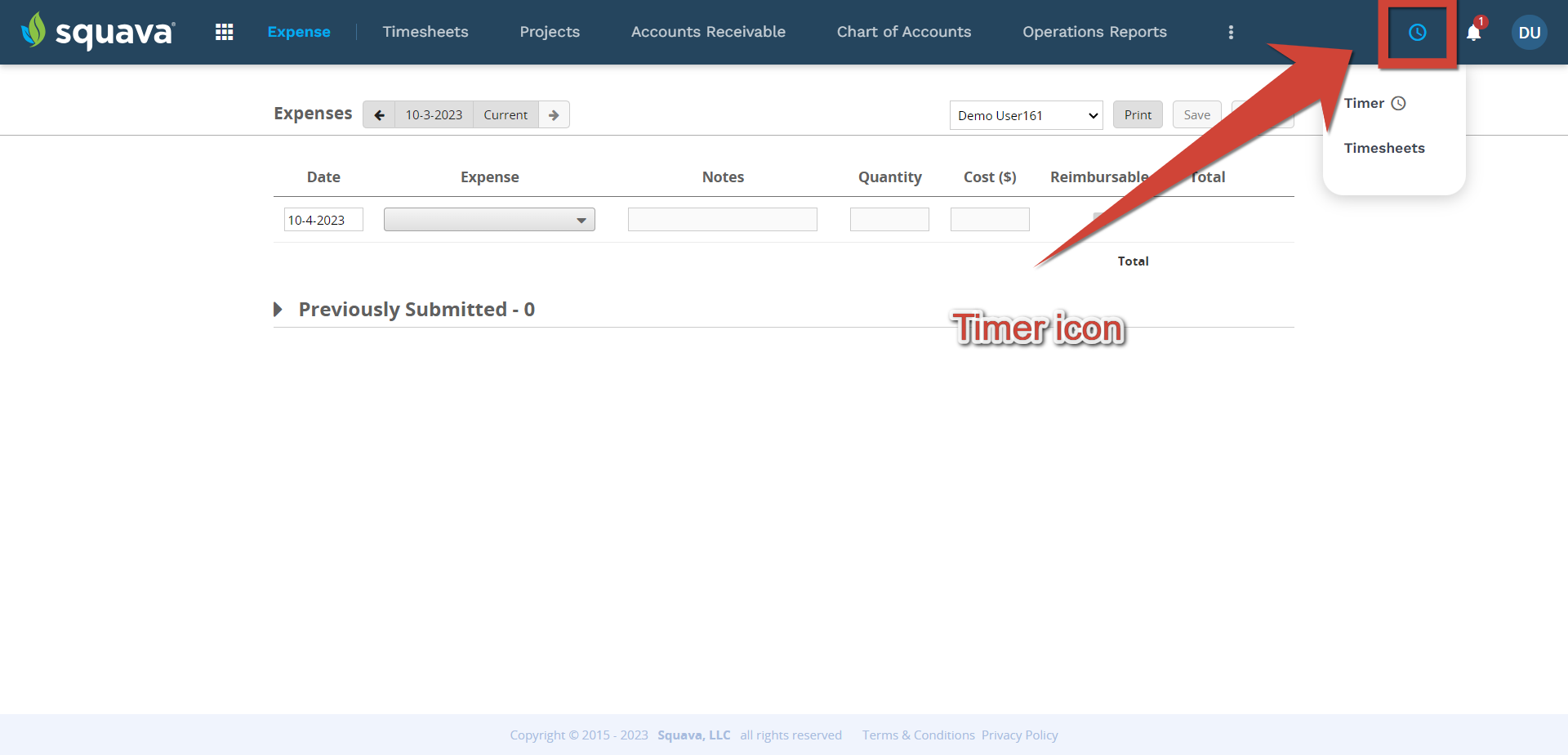The width and height of the screenshot is (1568, 755).
Task: Go to next expense period arrow
Action: click(x=554, y=114)
